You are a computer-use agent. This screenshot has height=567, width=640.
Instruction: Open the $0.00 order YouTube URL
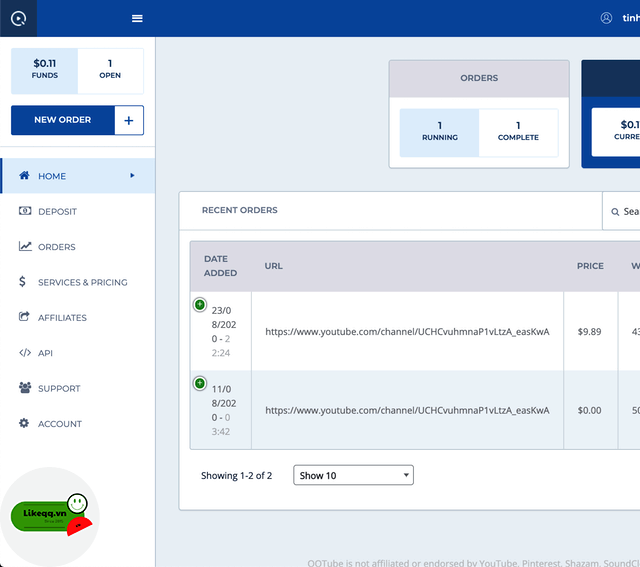(x=407, y=410)
